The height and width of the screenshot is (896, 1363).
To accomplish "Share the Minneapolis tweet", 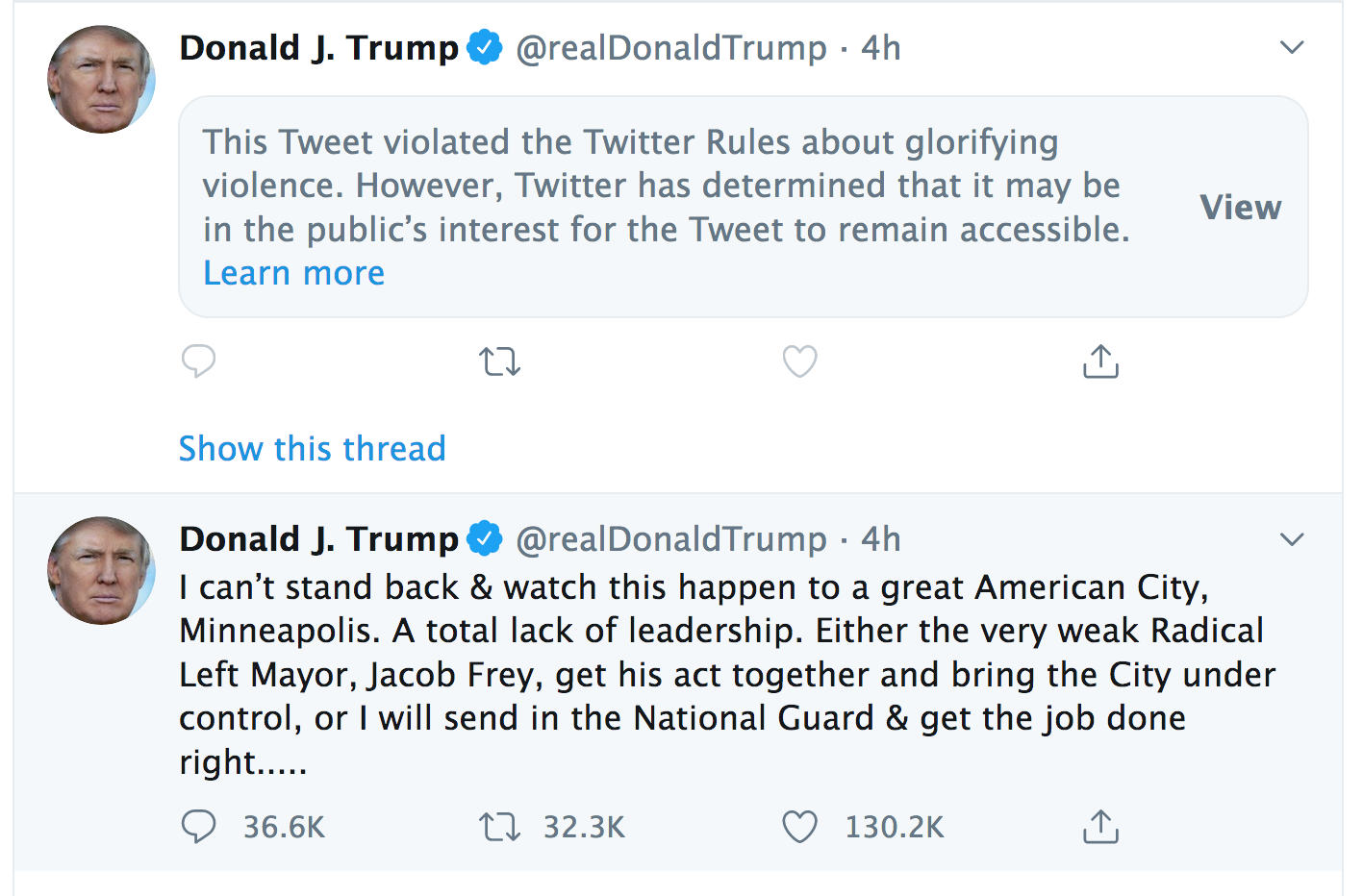I will [x=1100, y=827].
